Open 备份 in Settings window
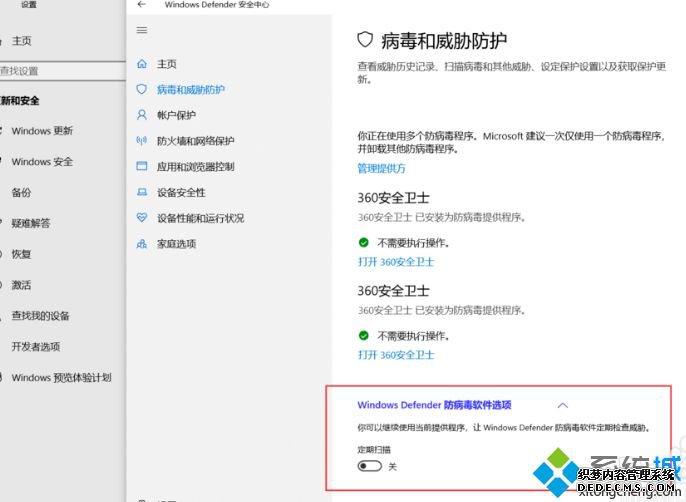Screen dimensions: 686x502 (21, 193)
